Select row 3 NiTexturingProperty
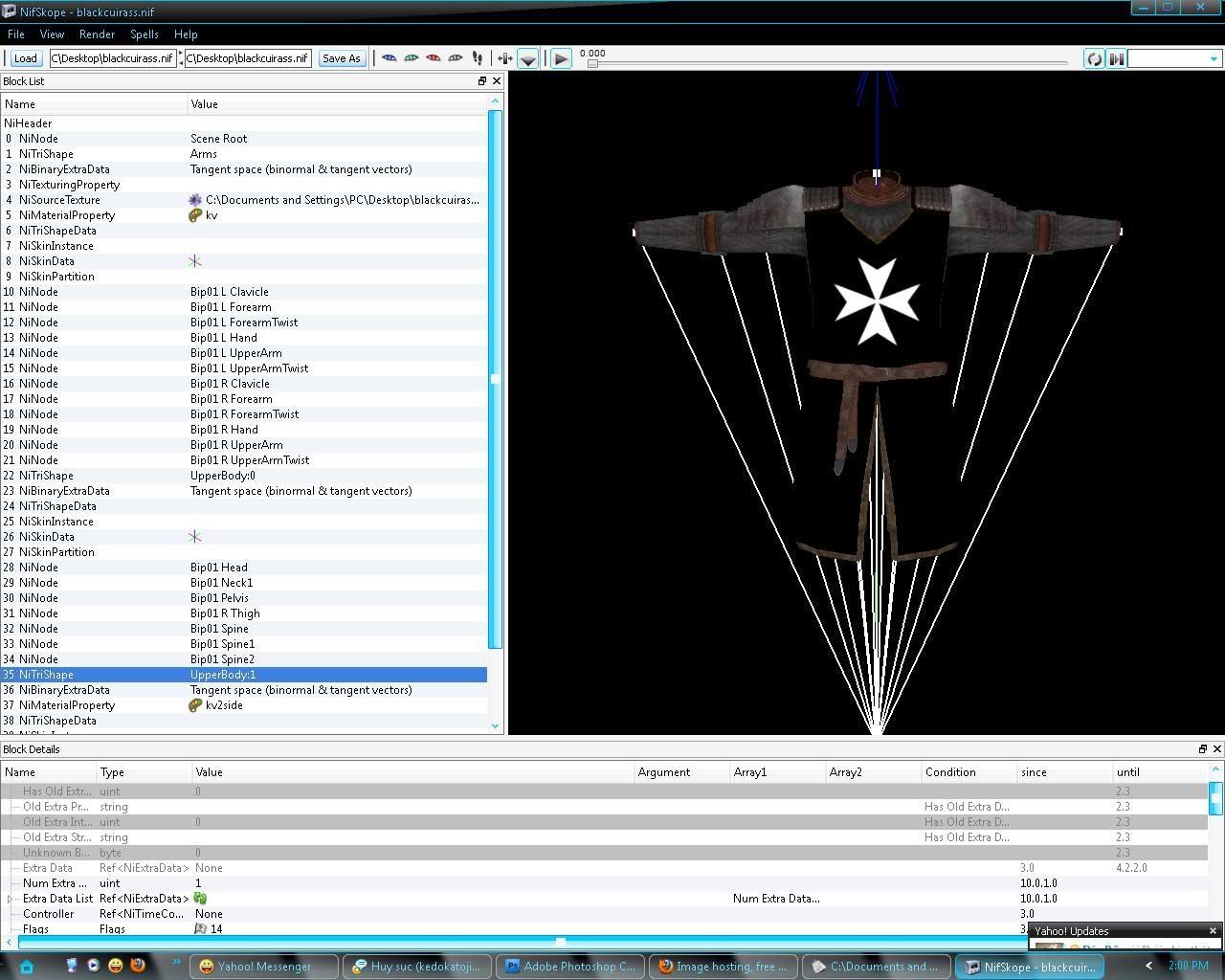This screenshot has height=980, width=1225. [244, 185]
